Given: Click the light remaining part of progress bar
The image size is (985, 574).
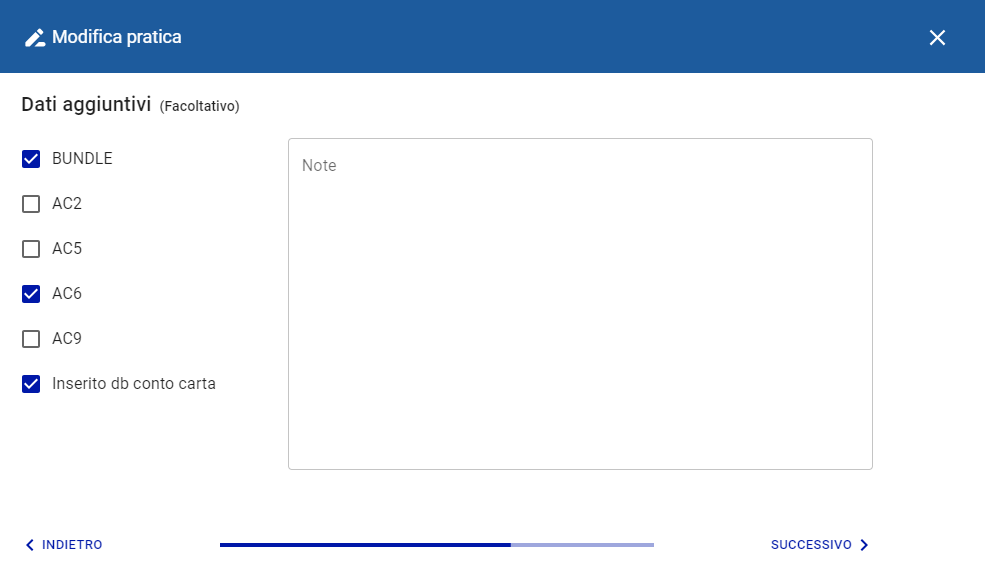Looking at the screenshot, I should [582, 545].
